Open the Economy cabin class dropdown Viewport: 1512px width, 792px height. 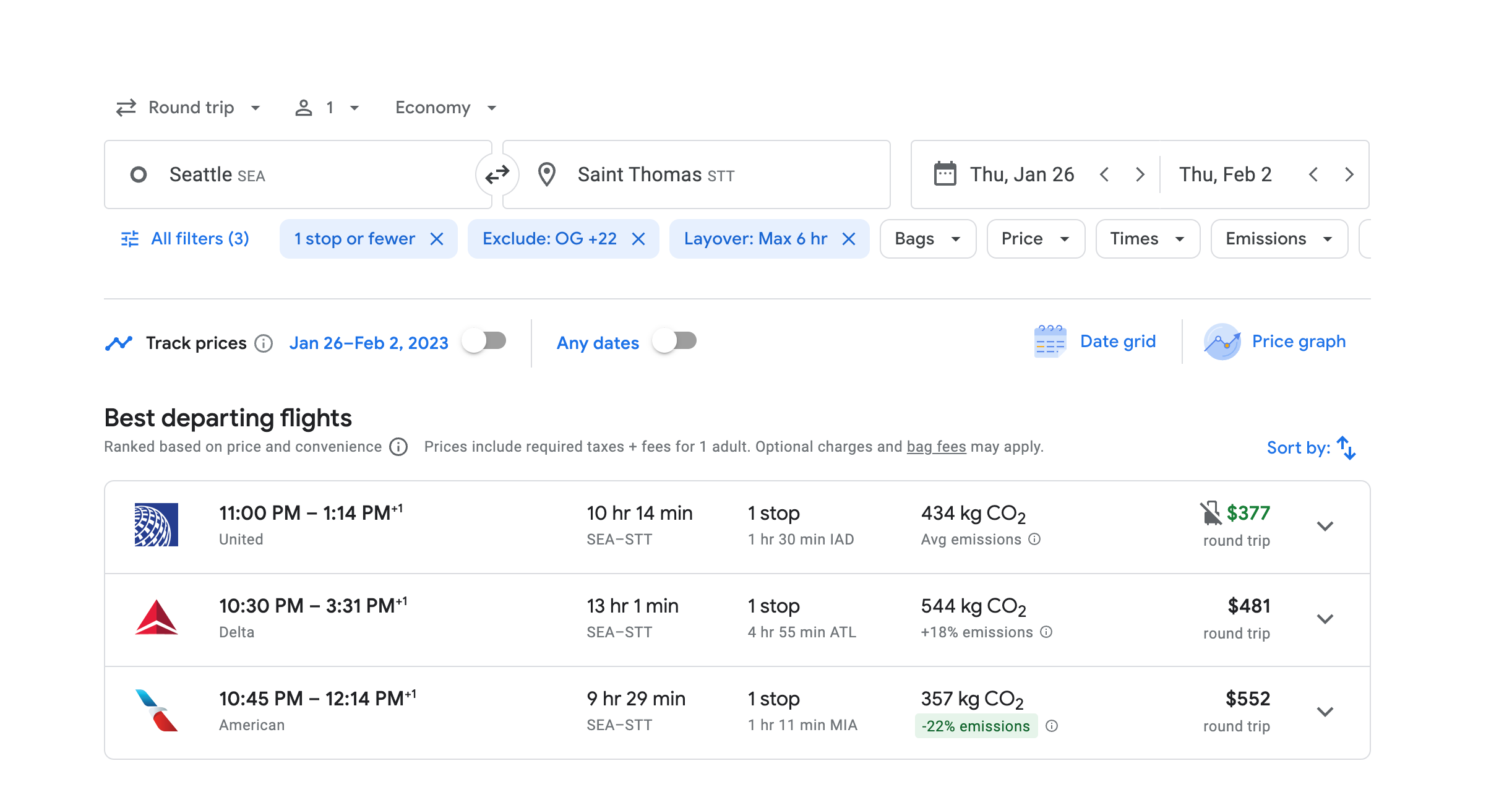(445, 108)
